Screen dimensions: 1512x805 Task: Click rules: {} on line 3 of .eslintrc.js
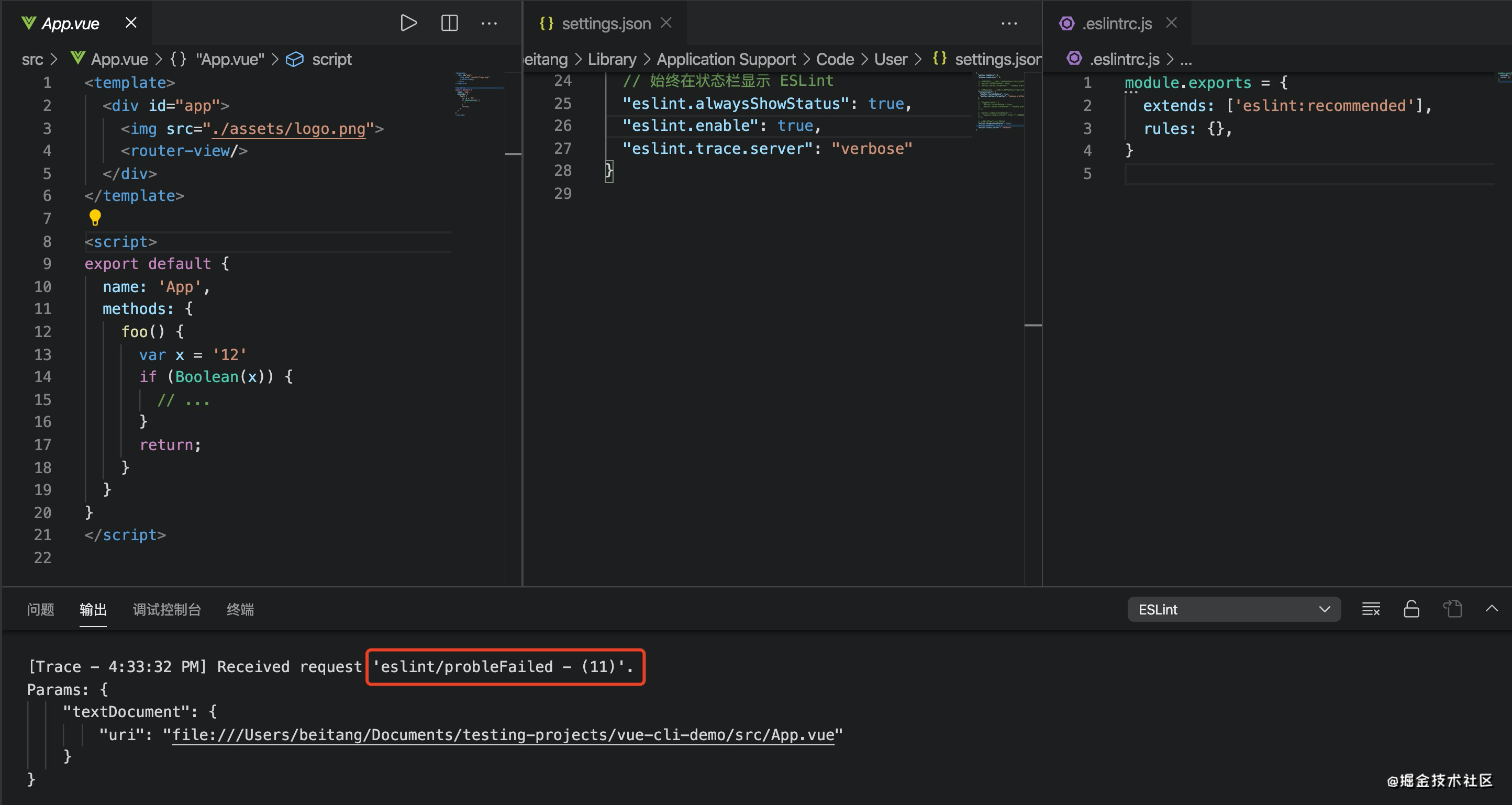click(x=1187, y=128)
